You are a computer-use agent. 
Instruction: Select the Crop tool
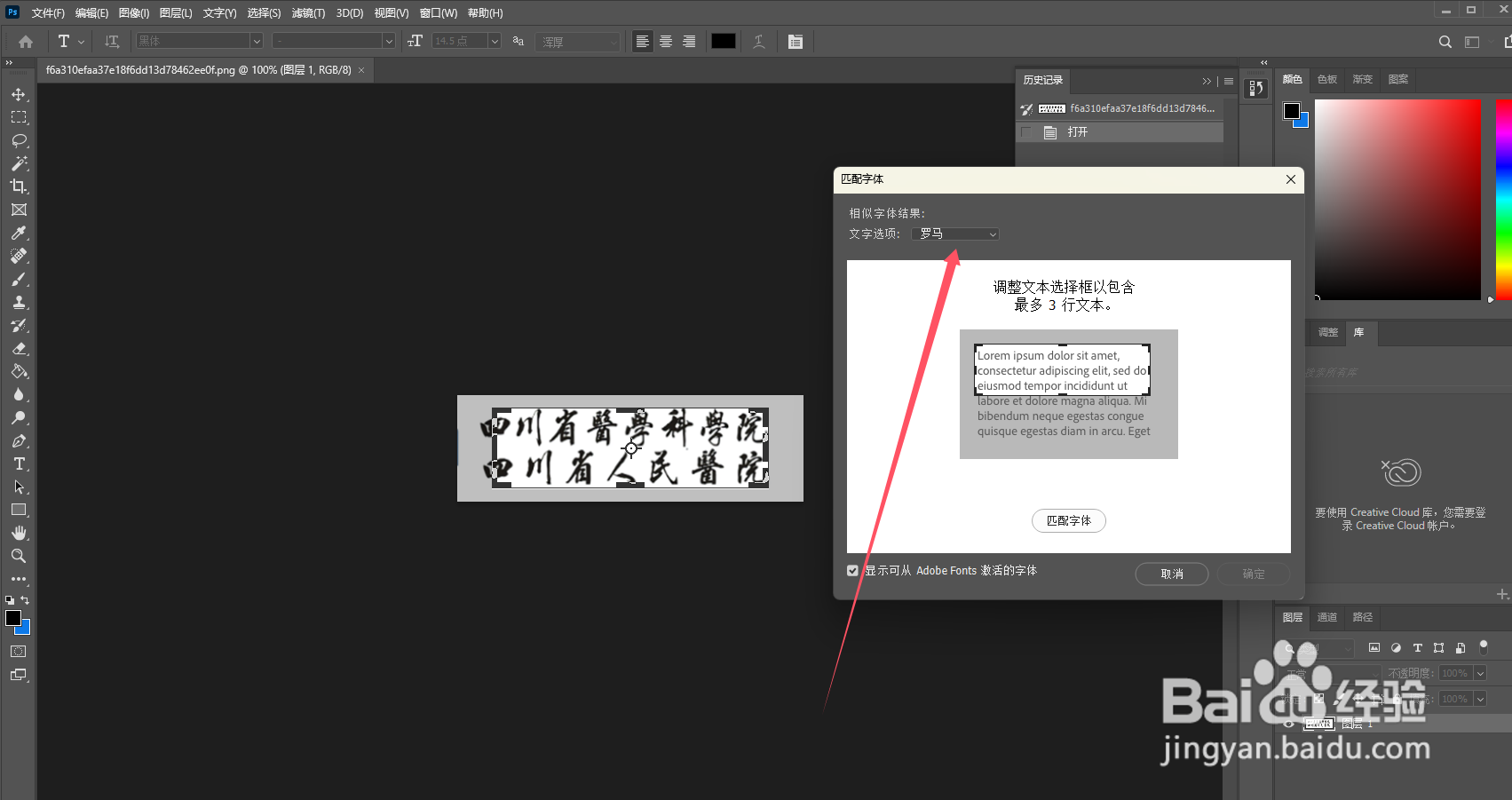pyautogui.click(x=19, y=186)
